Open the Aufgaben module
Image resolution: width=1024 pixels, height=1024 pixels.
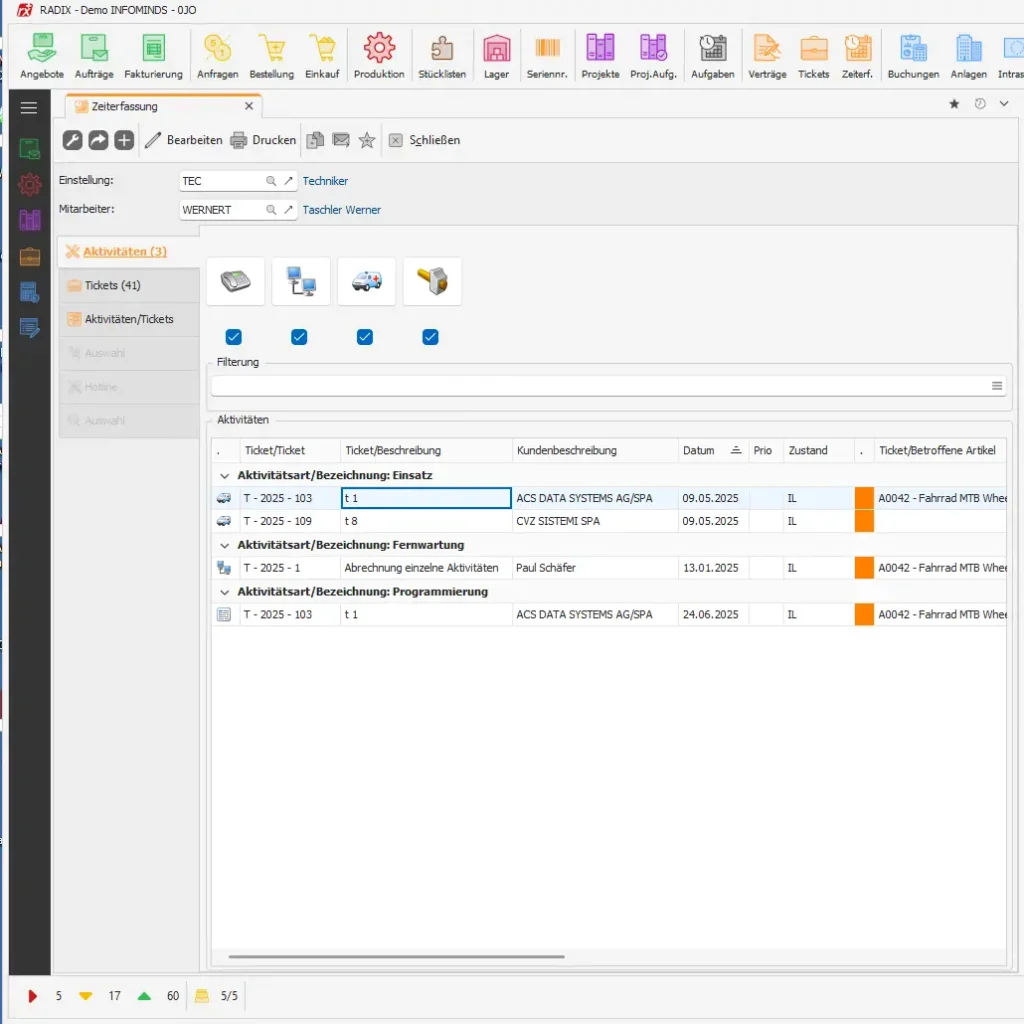coord(712,56)
